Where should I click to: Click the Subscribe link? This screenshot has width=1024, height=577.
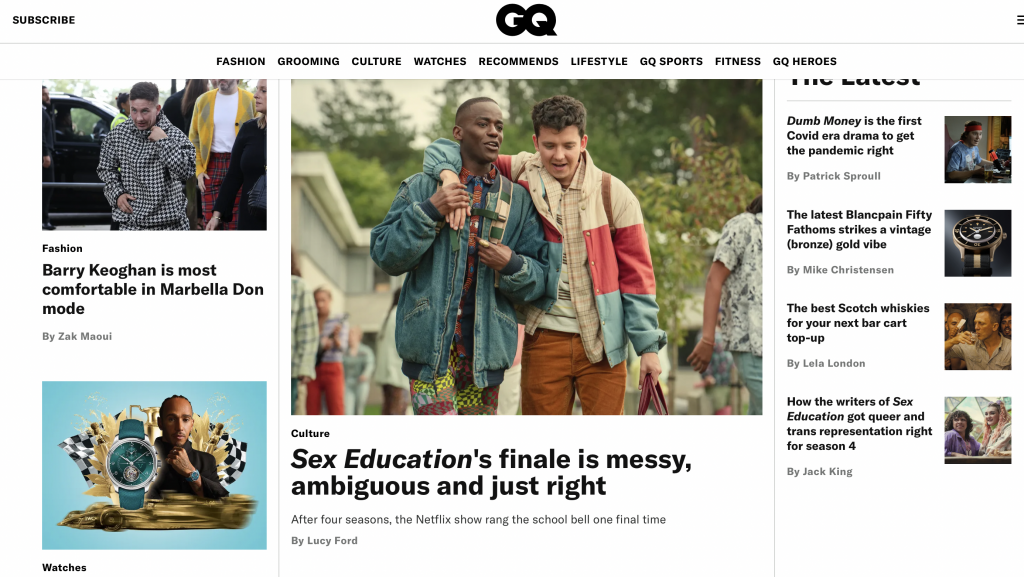(44, 20)
